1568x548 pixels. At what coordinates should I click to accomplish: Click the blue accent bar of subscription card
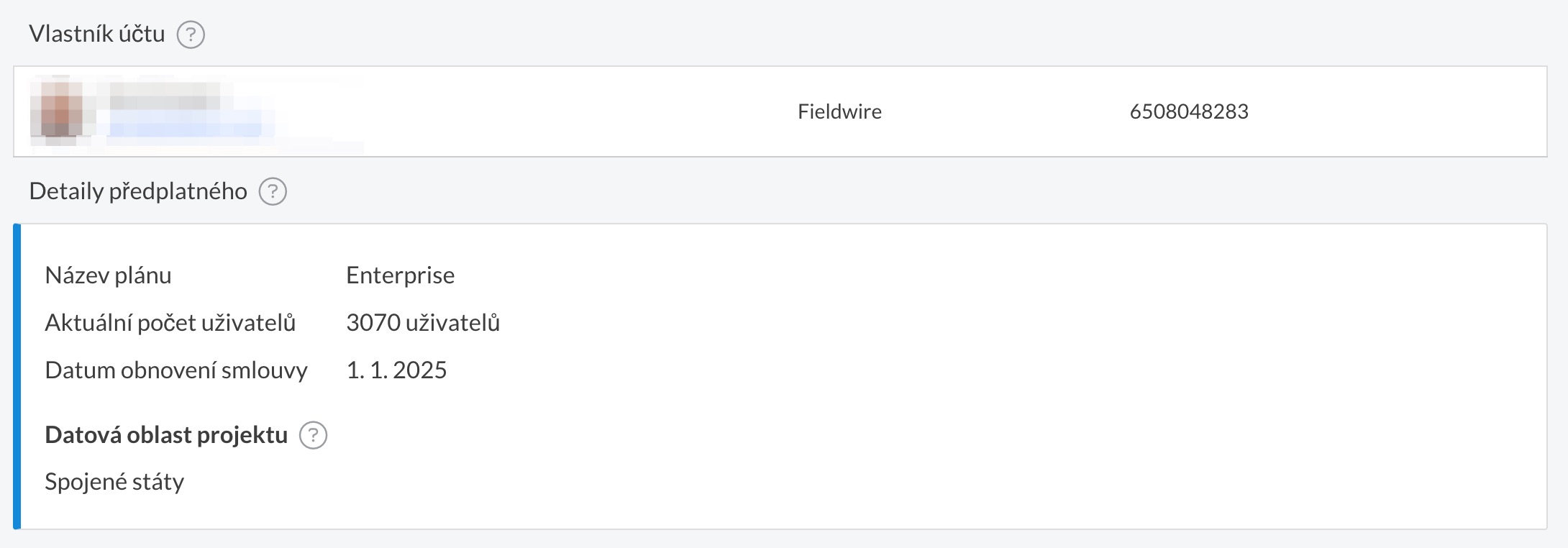click(17, 377)
